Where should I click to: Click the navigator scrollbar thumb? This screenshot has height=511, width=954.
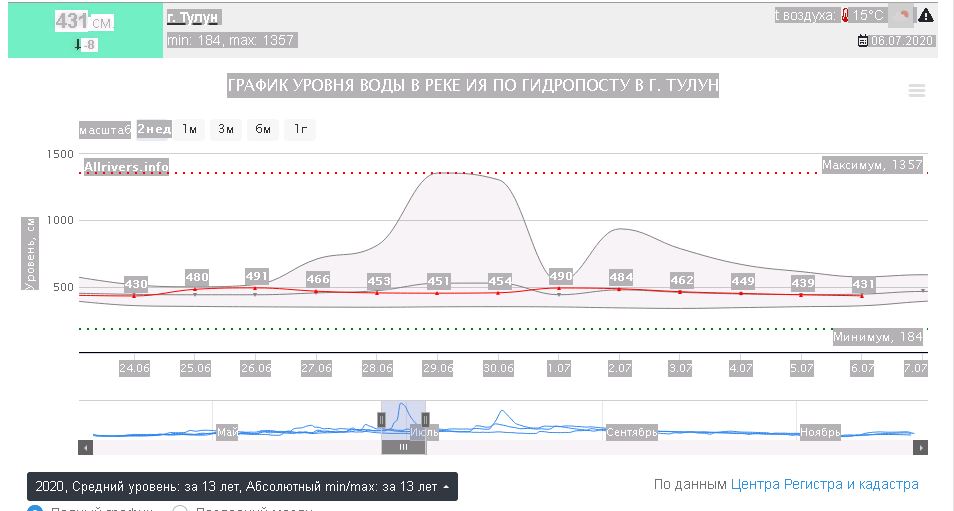point(403,448)
